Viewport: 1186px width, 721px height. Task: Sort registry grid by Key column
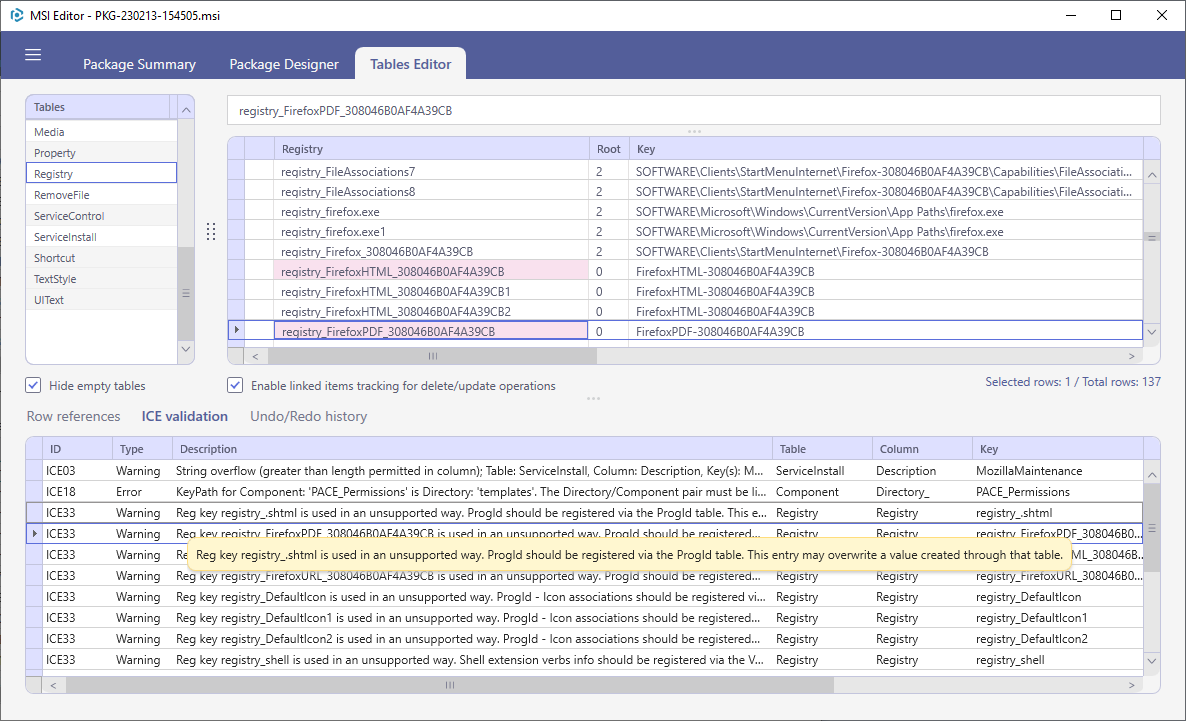click(885, 149)
